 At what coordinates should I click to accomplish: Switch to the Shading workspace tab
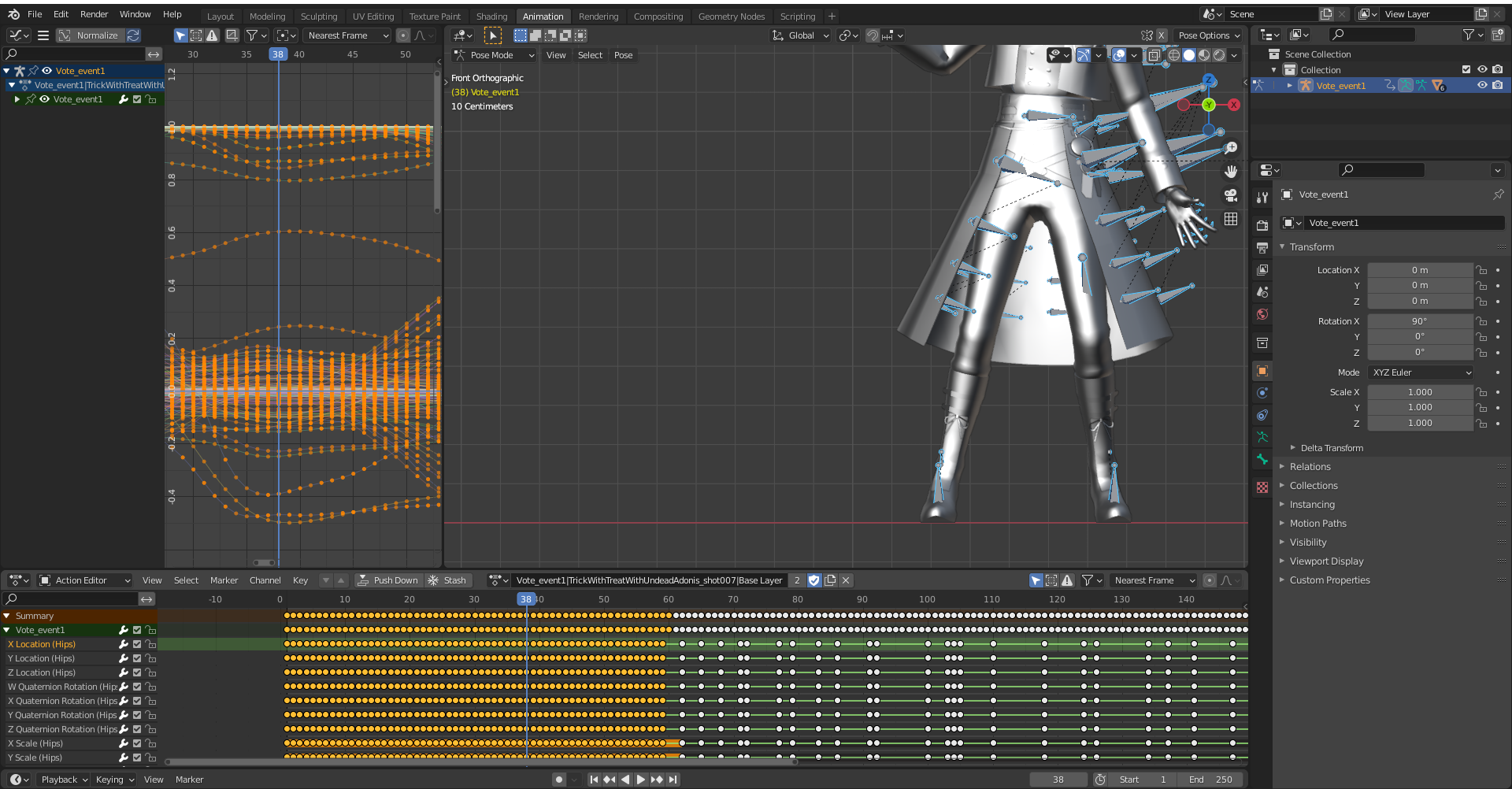point(491,17)
